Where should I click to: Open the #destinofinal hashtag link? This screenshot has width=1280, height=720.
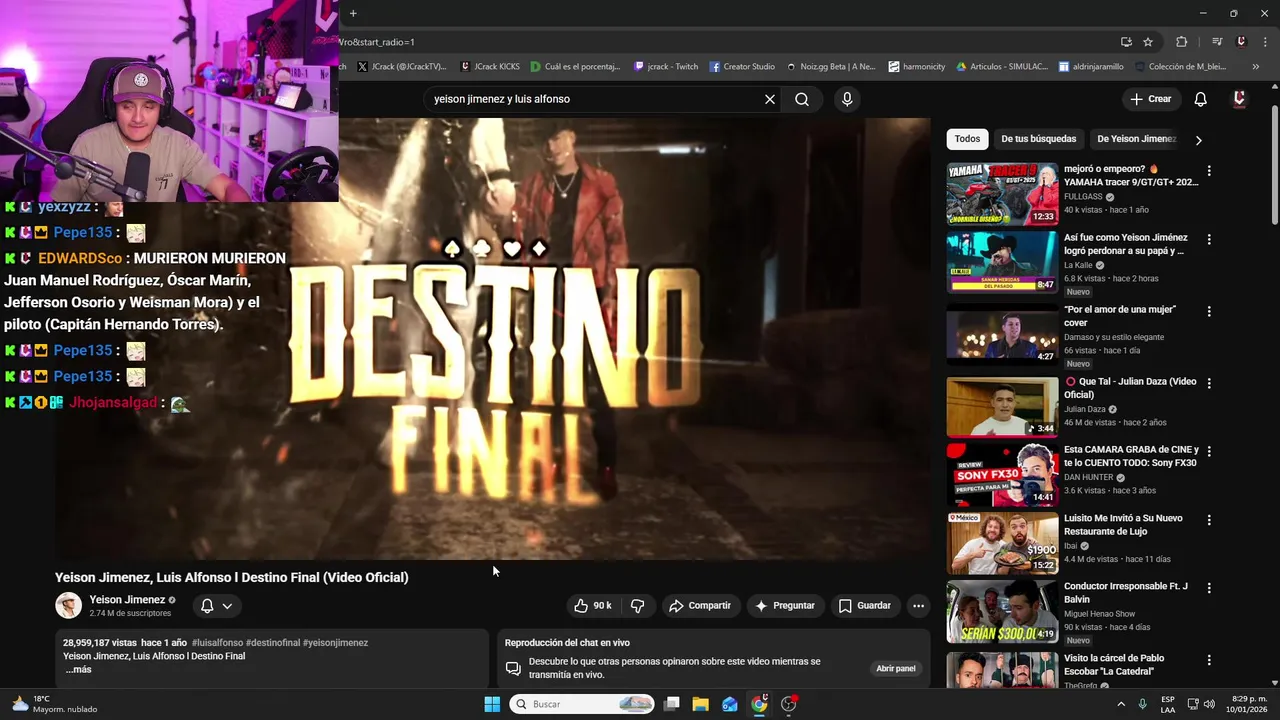coord(272,643)
